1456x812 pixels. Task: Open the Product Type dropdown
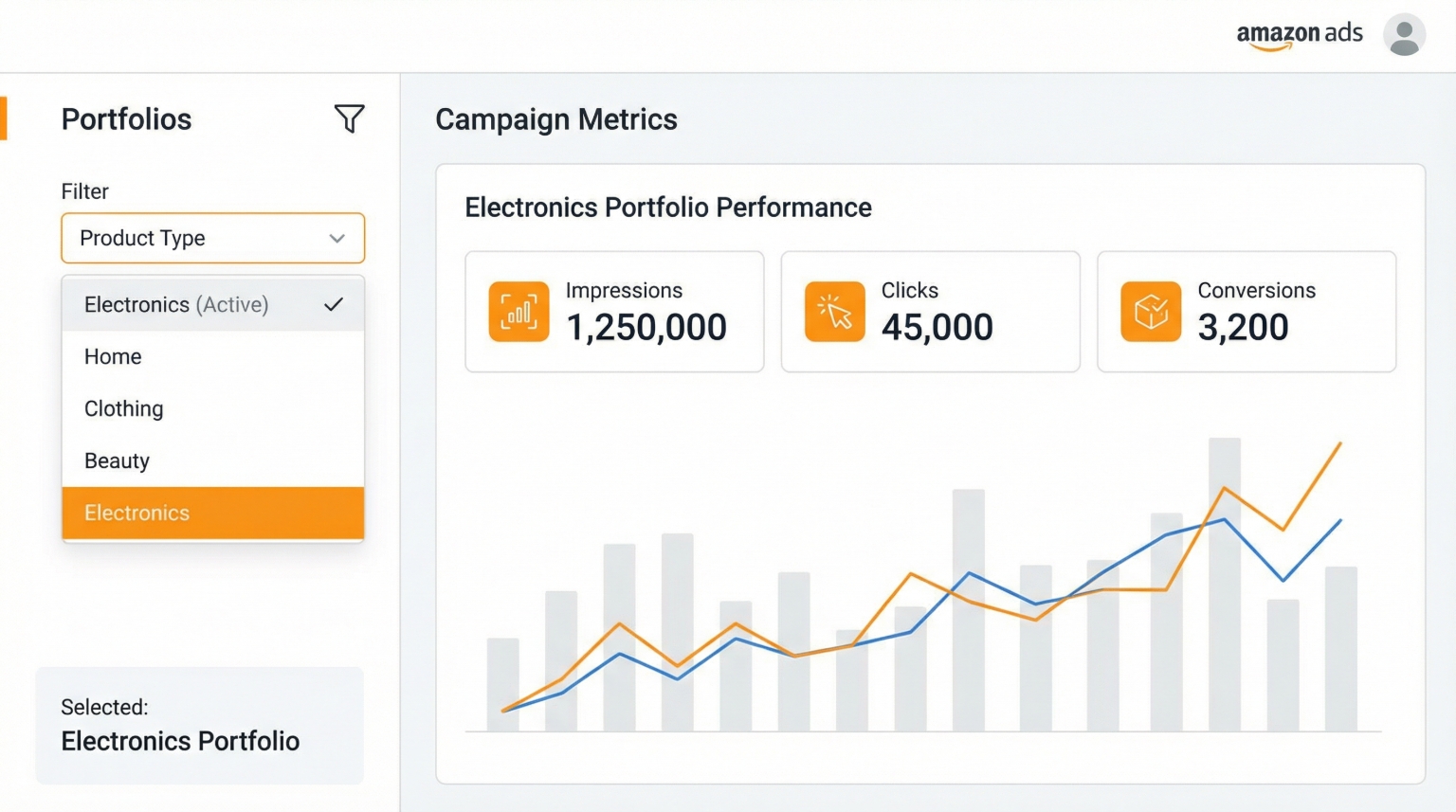pos(212,238)
